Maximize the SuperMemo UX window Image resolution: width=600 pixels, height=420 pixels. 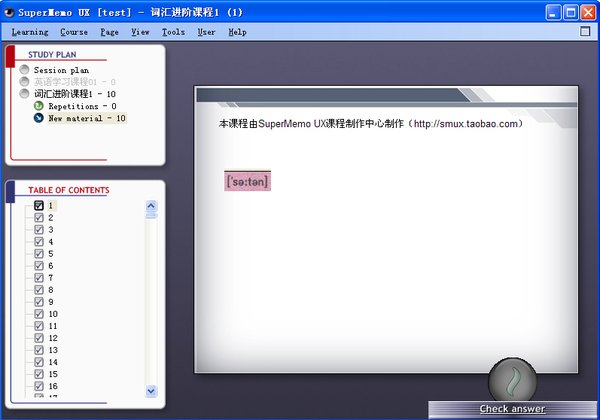click(571, 13)
